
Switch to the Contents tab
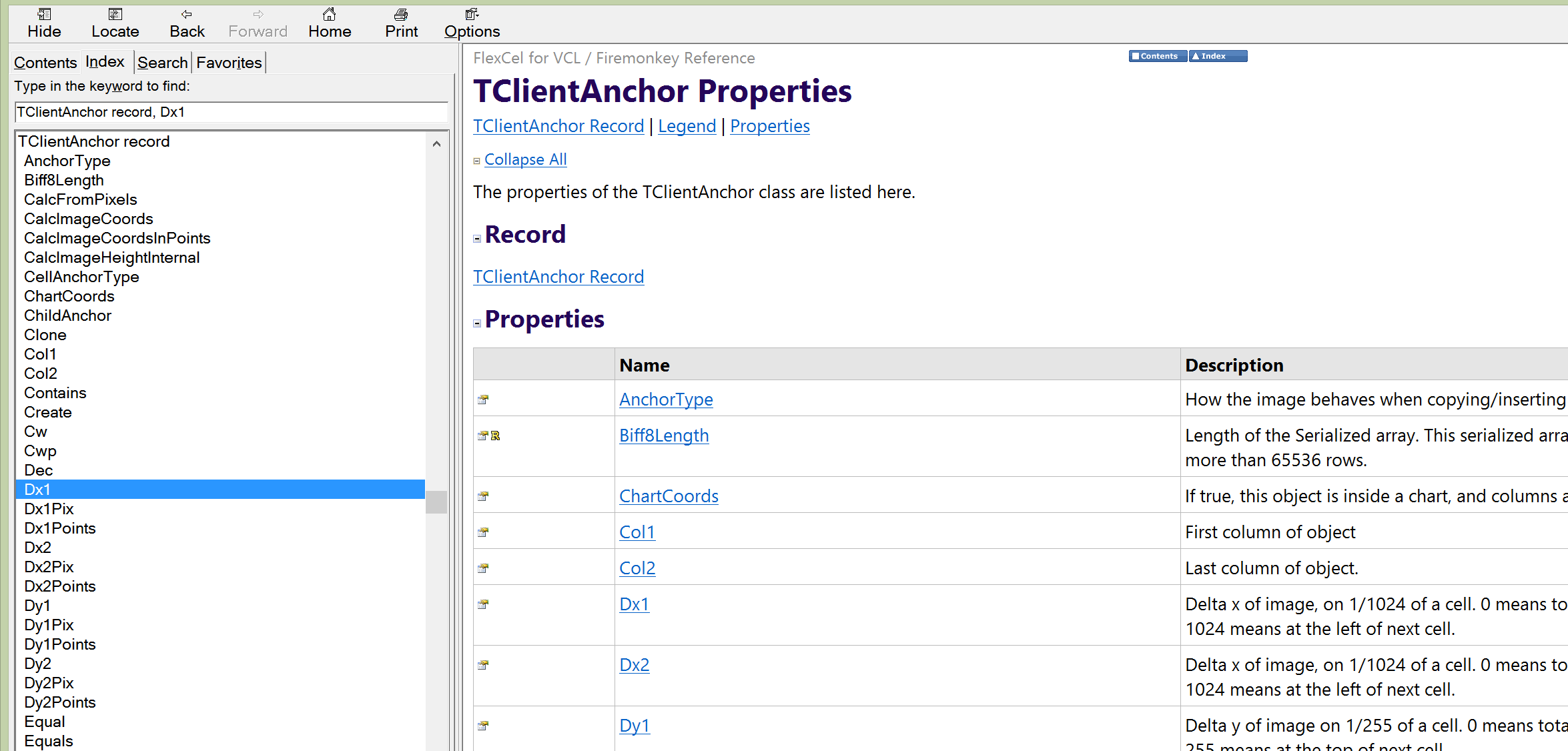pos(45,63)
